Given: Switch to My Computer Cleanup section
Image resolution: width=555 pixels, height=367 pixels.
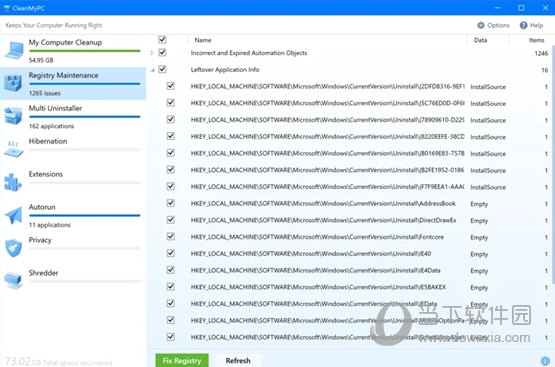Looking at the screenshot, I should (x=73, y=51).
